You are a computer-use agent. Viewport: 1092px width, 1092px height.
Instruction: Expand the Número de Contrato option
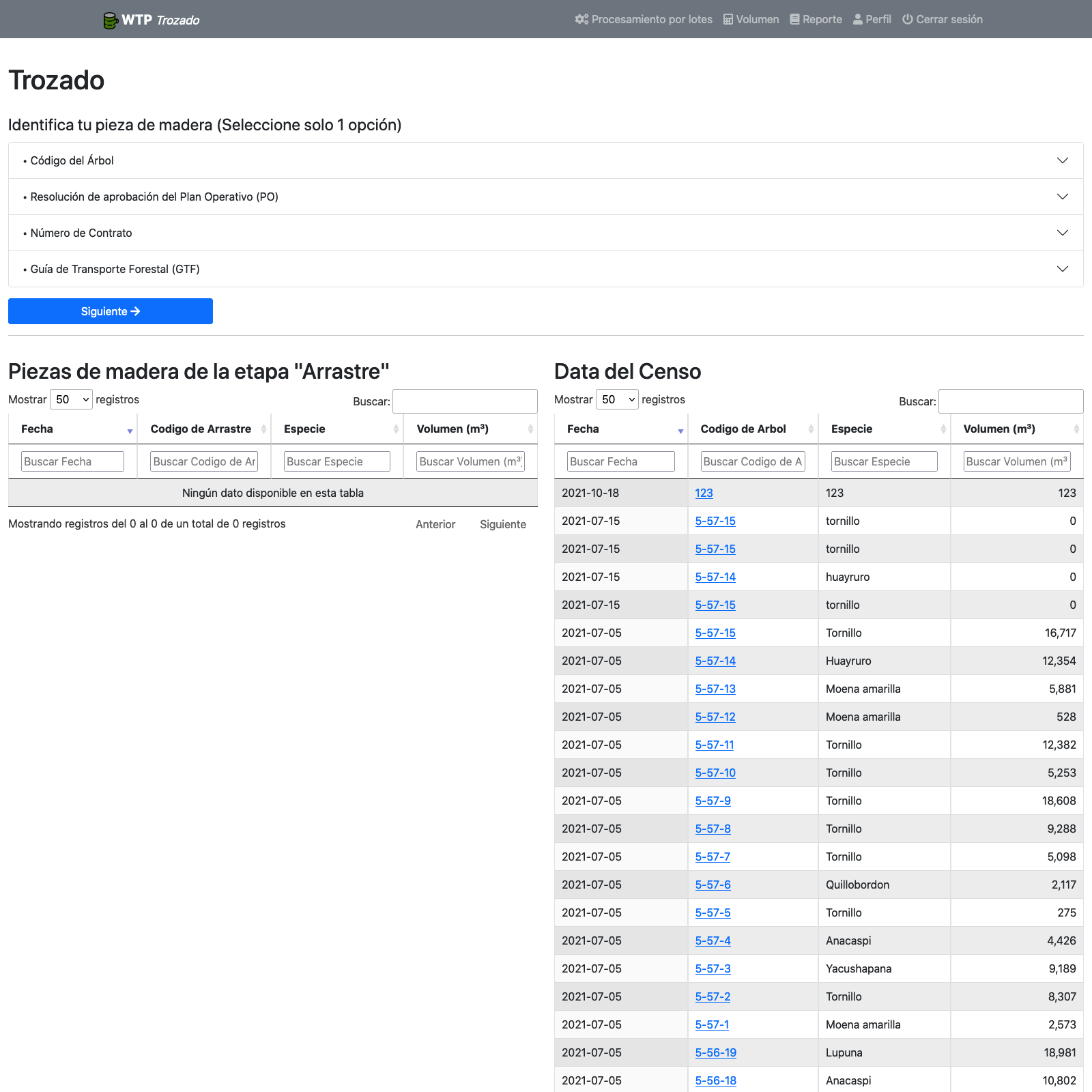(546, 233)
